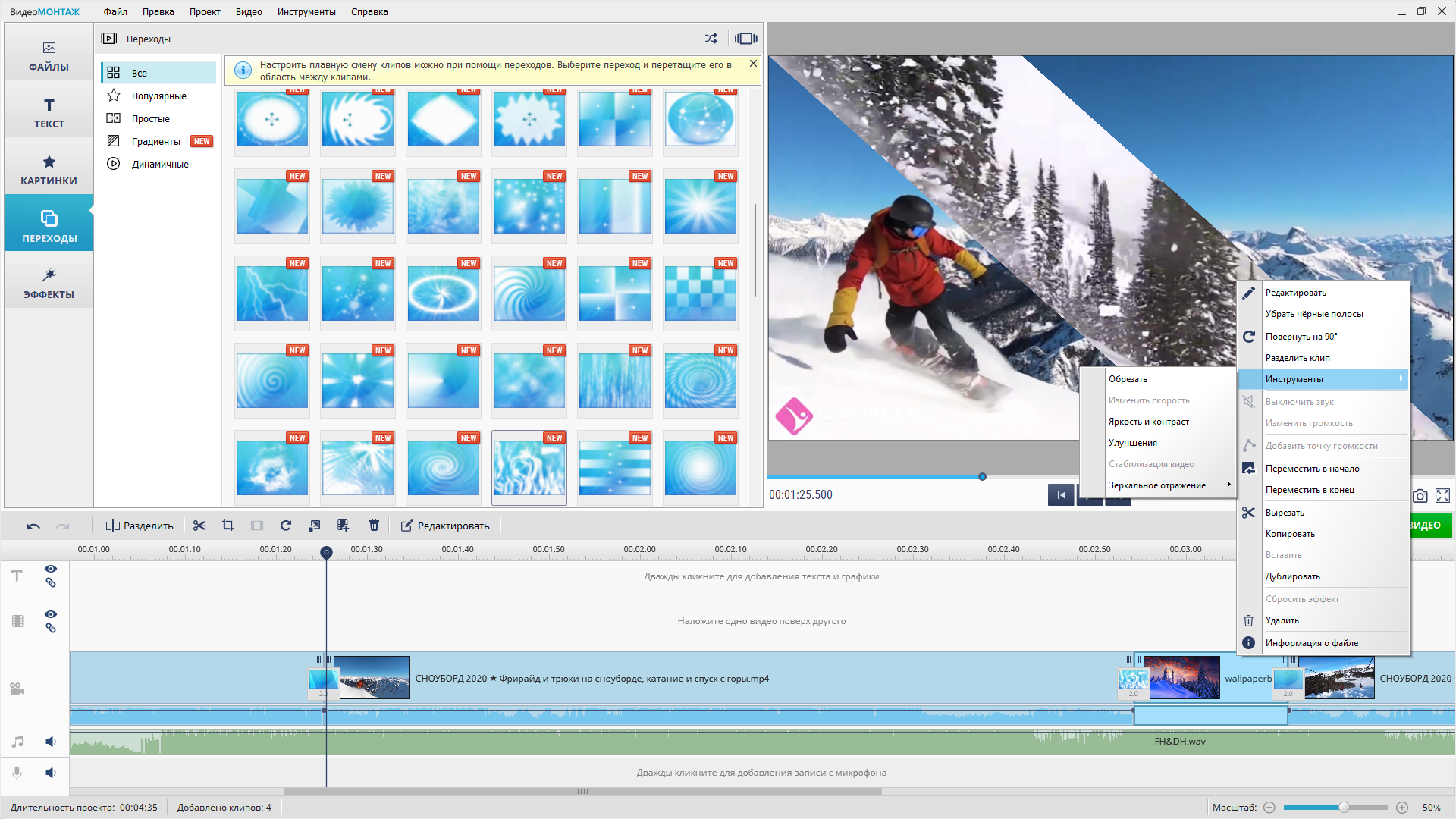Click the video camera track icon
This screenshot has width=1456, height=819.
coord(17,689)
